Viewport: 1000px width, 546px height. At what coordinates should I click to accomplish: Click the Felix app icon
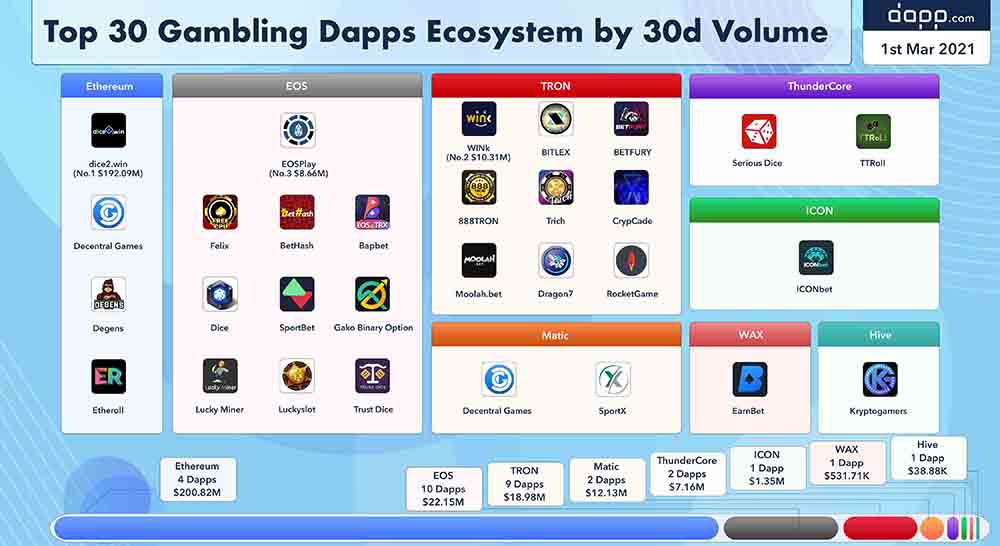pos(220,212)
